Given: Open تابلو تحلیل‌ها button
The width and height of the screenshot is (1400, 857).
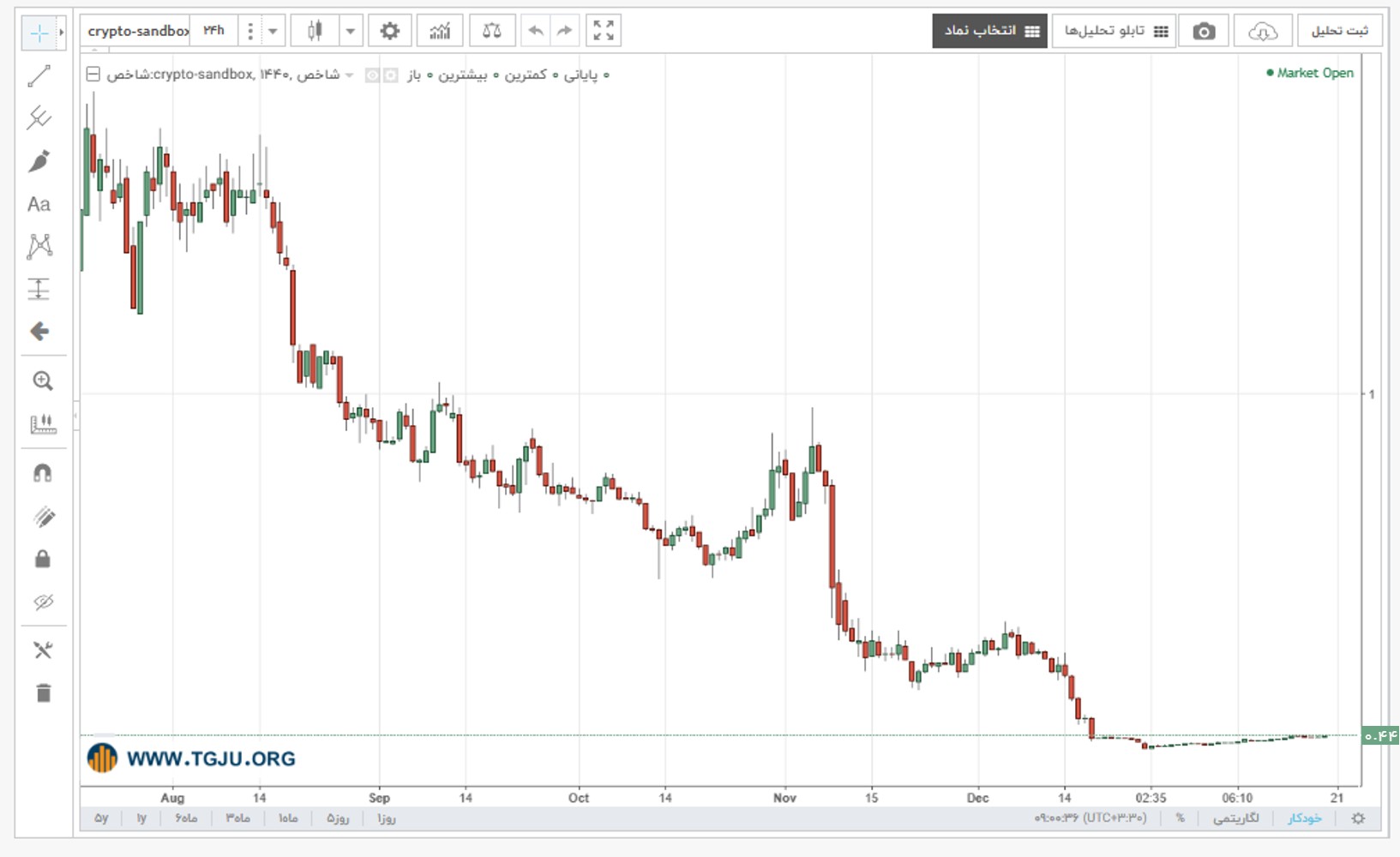Looking at the screenshot, I should click(x=1115, y=31).
